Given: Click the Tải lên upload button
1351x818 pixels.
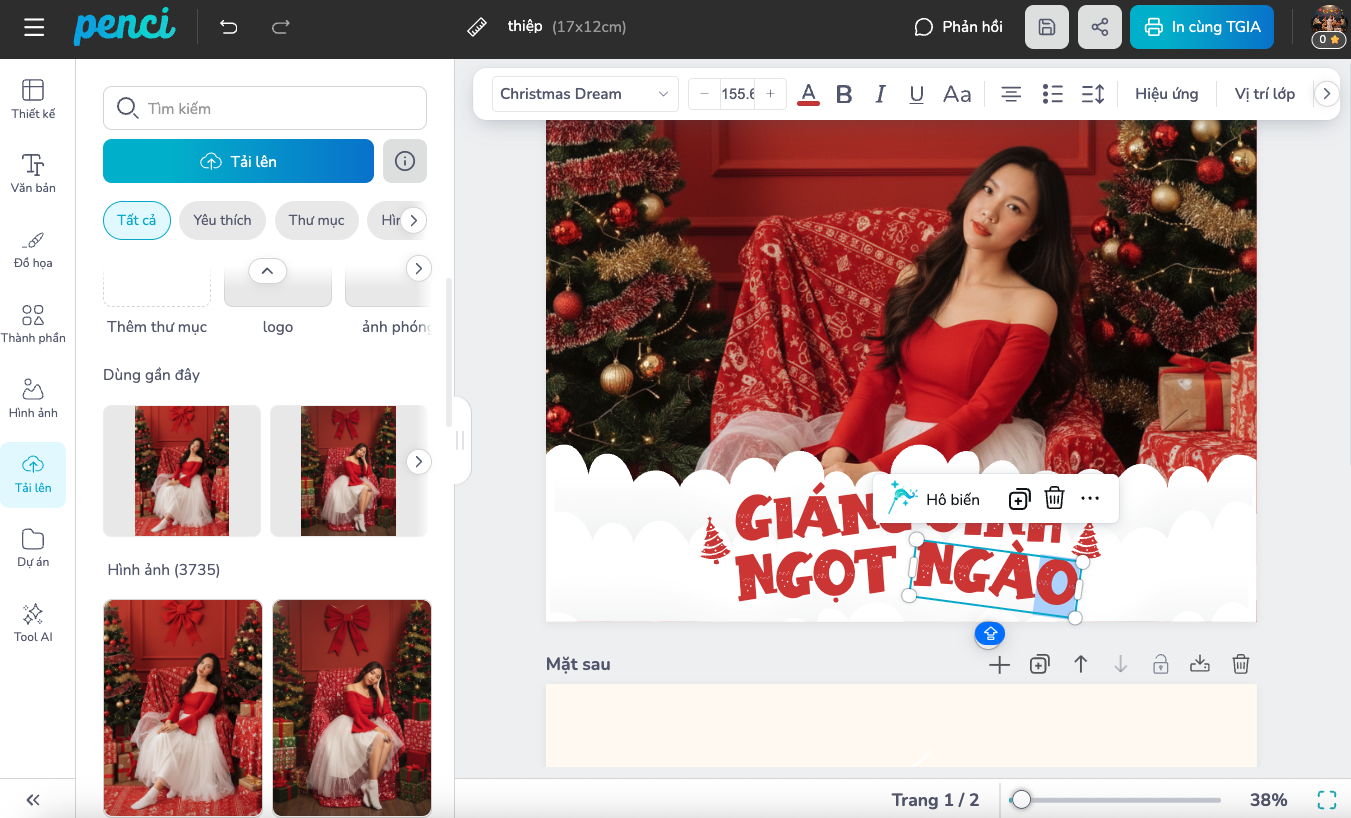Looking at the screenshot, I should click(238, 161).
